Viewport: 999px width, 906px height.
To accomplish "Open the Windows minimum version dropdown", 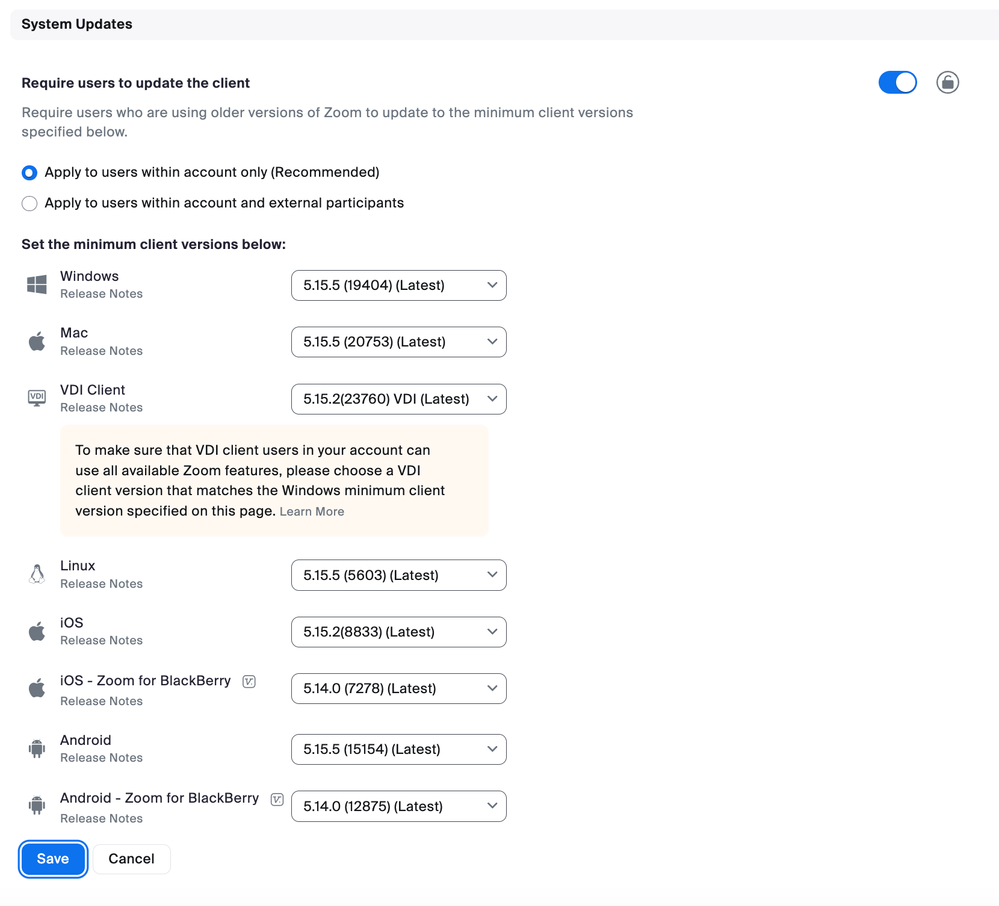I will pos(398,285).
